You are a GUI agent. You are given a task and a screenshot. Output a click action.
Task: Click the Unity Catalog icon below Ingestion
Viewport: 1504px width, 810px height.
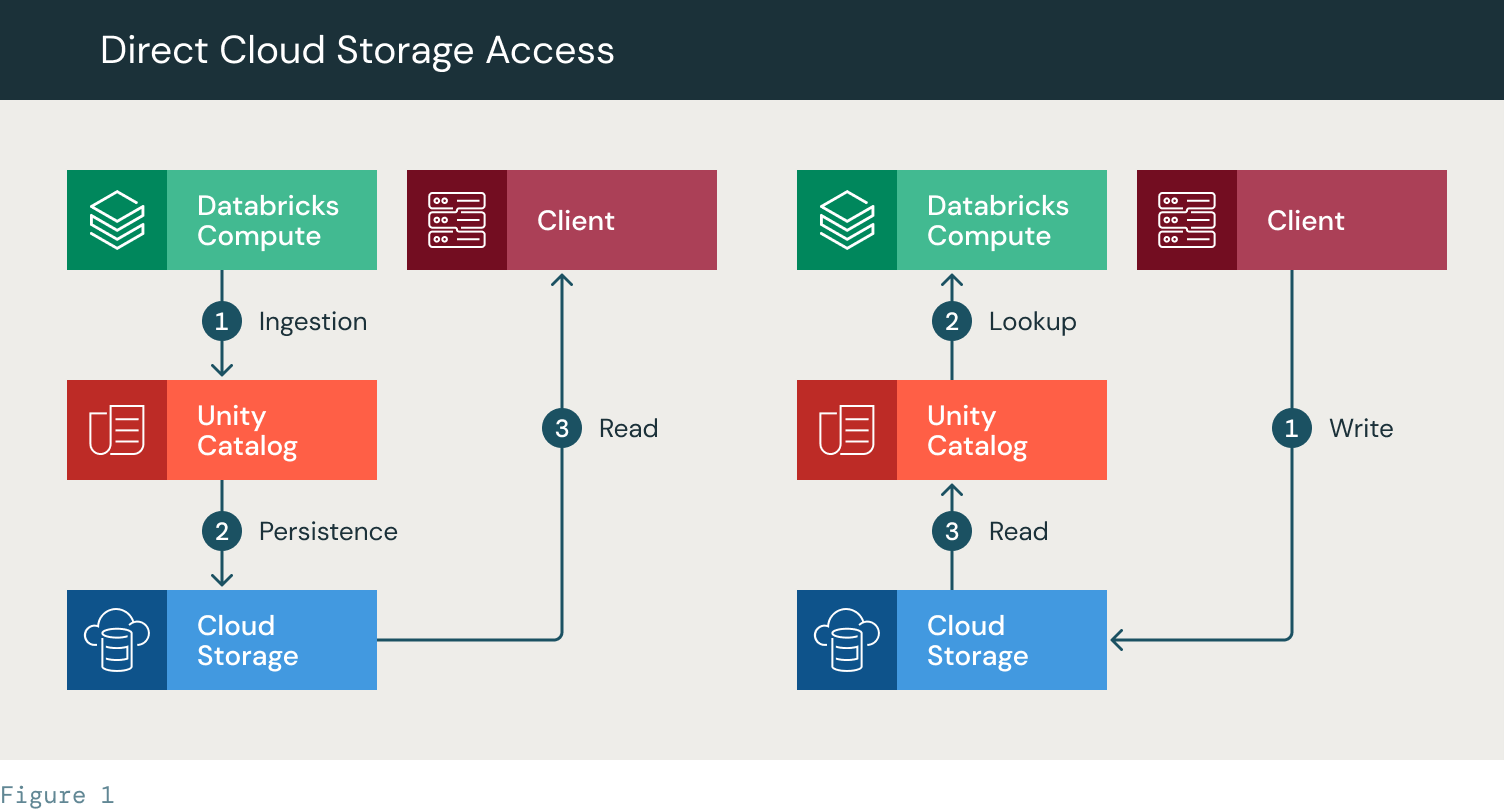[117, 430]
